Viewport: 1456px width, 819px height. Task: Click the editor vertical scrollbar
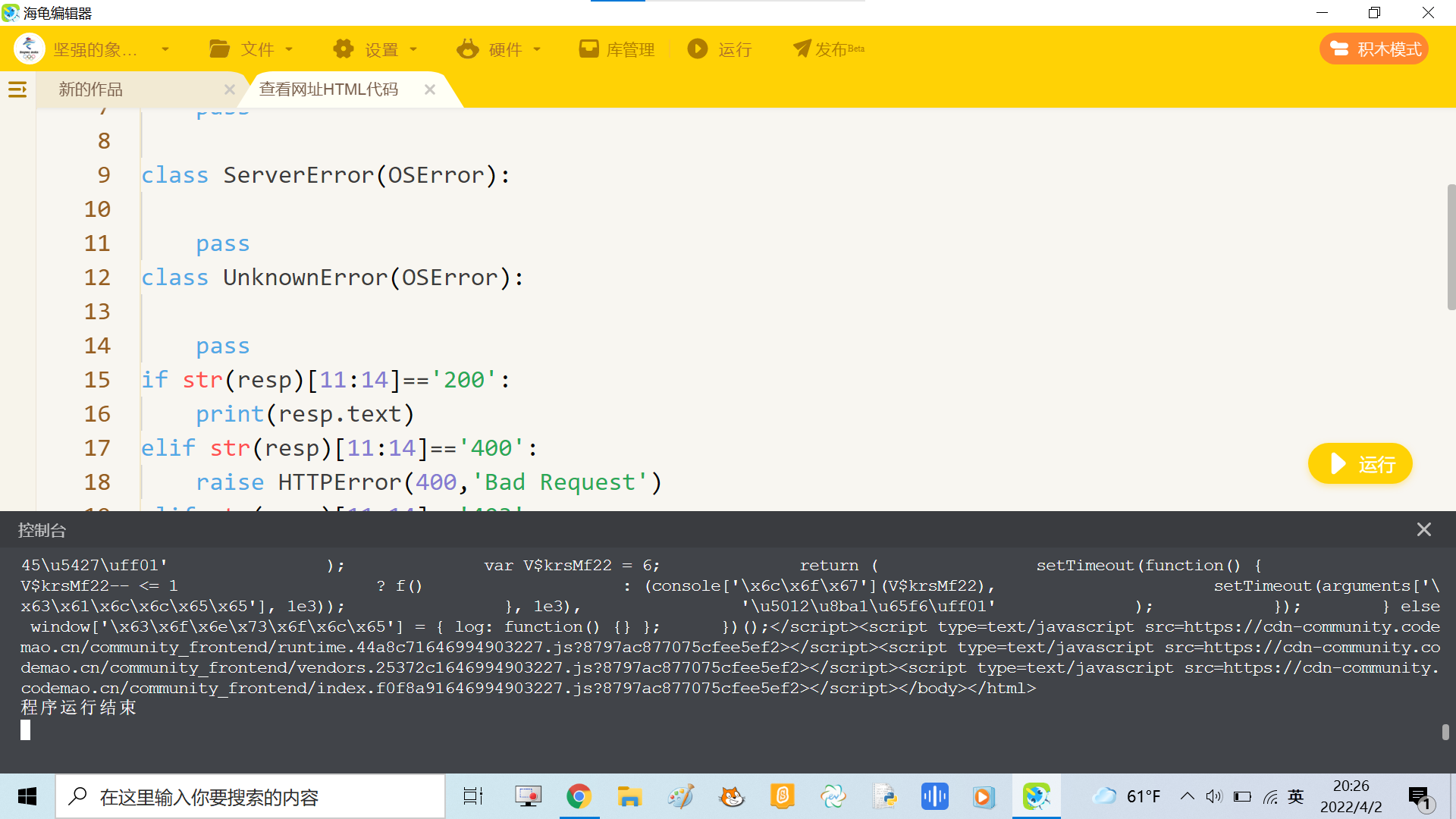point(1451,246)
